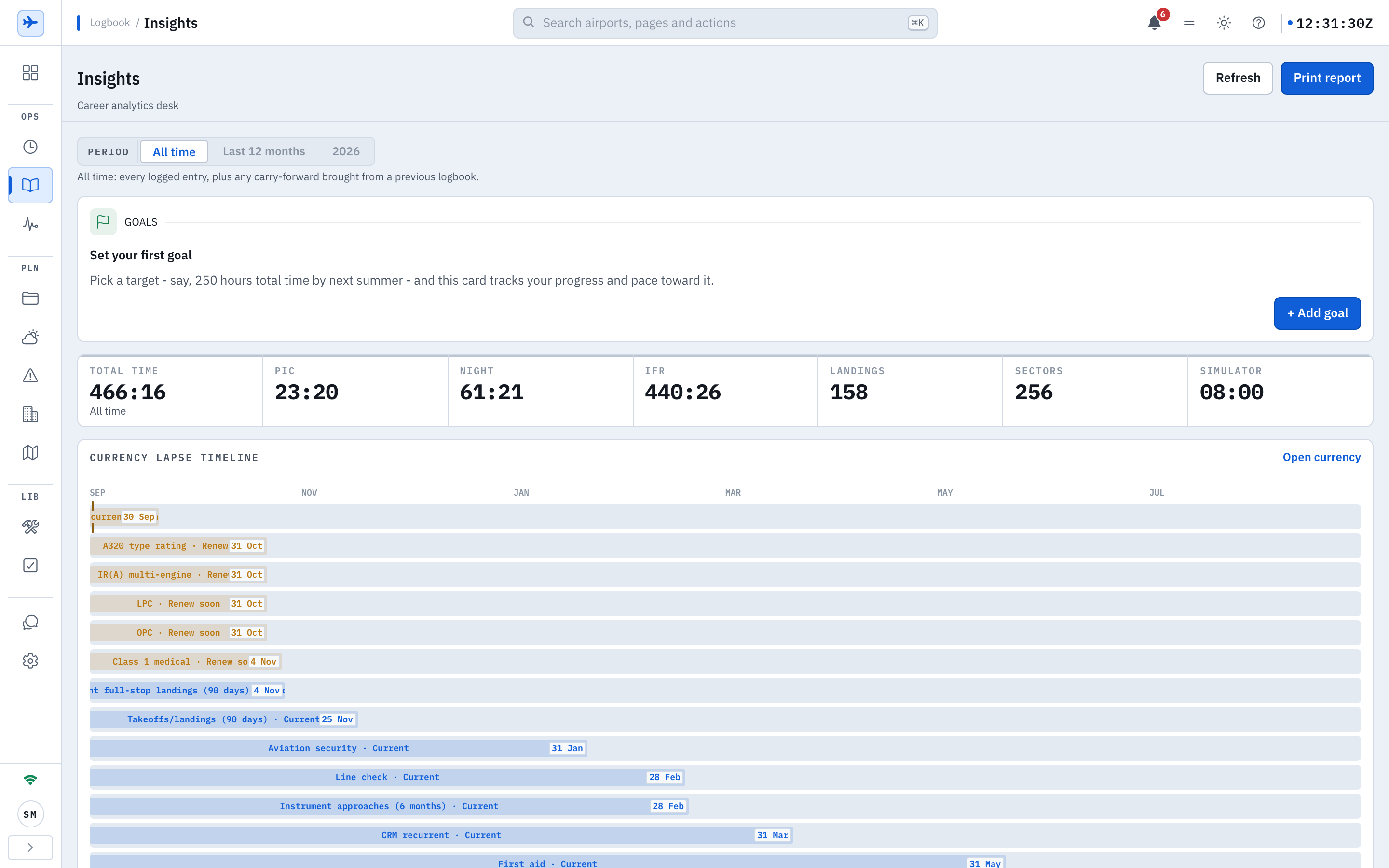This screenshot has height=868, width=1389.
Task: Click the search magnifier icon
Action: (x=529, y=22)
